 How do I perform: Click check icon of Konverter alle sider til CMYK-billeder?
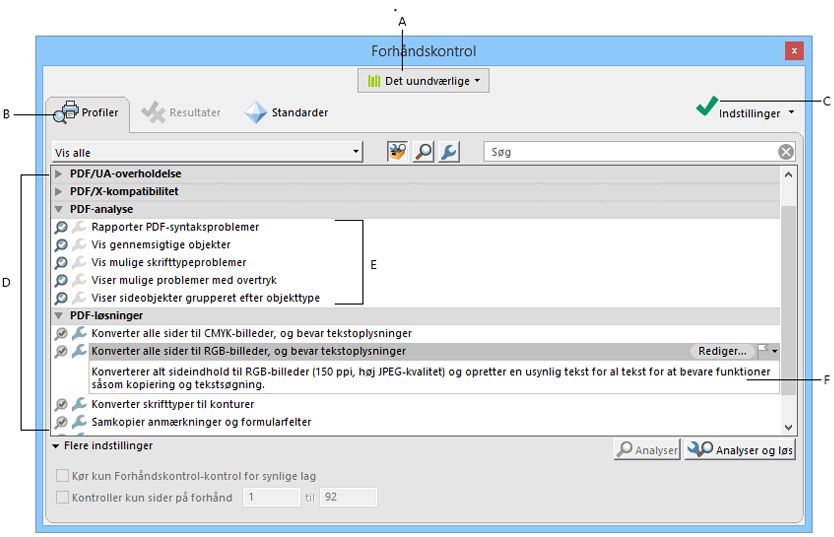point(61,334)
